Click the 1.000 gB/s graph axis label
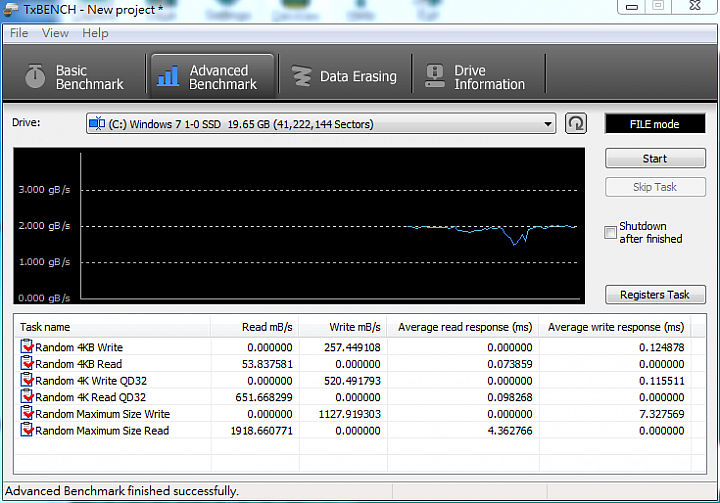The image size is (720, 503). (44, 262)
